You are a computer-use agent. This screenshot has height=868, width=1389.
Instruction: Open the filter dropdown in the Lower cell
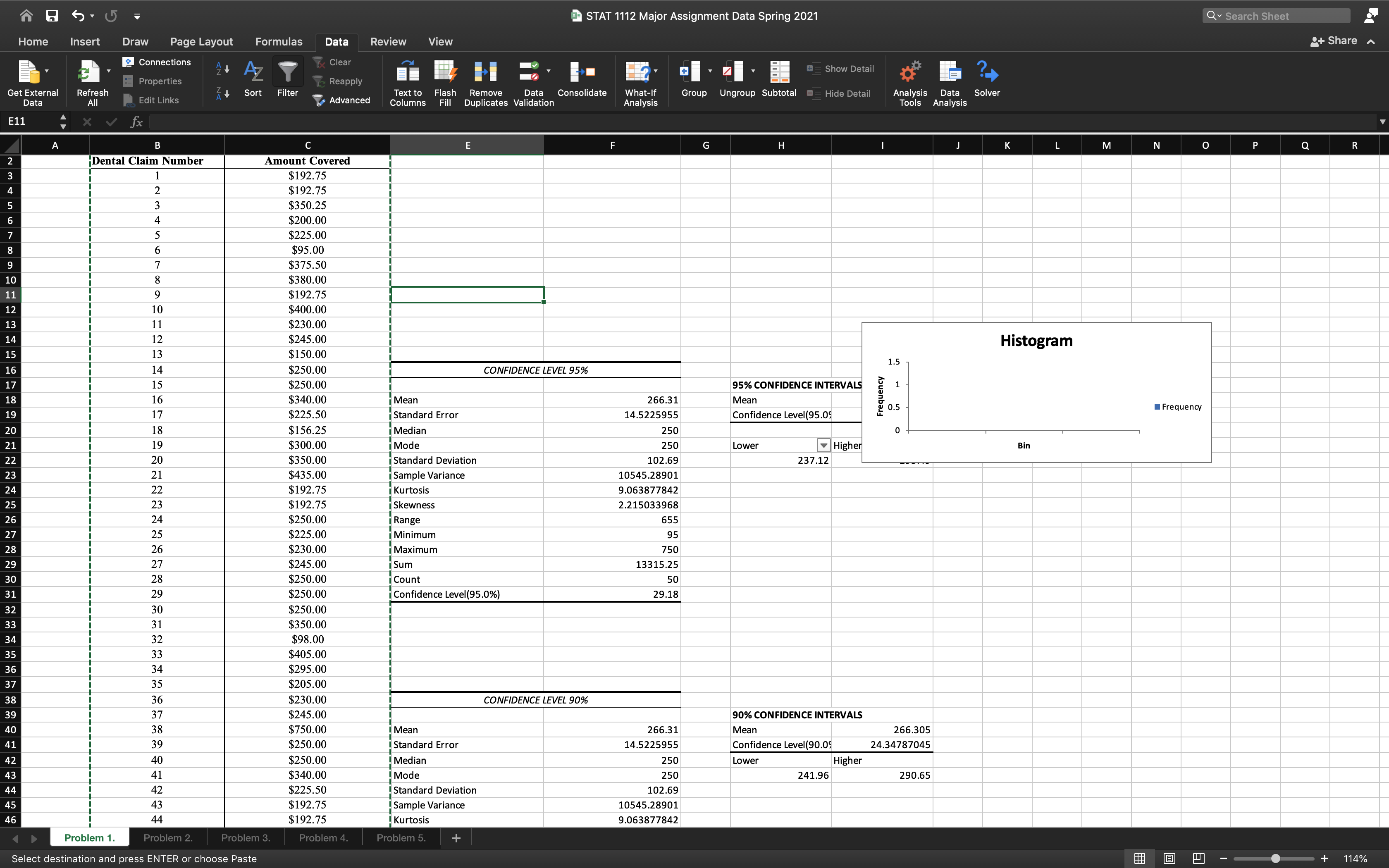coord(823,446)
